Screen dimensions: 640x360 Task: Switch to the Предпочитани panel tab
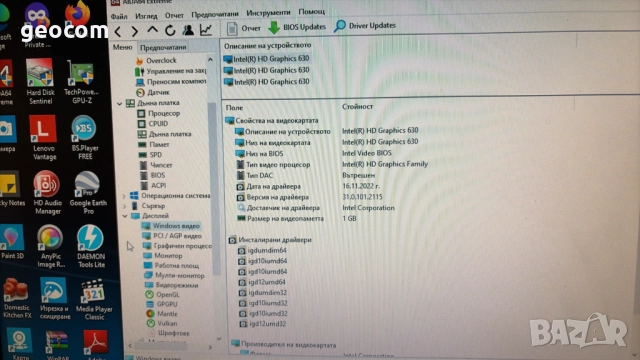coord(163,47)
